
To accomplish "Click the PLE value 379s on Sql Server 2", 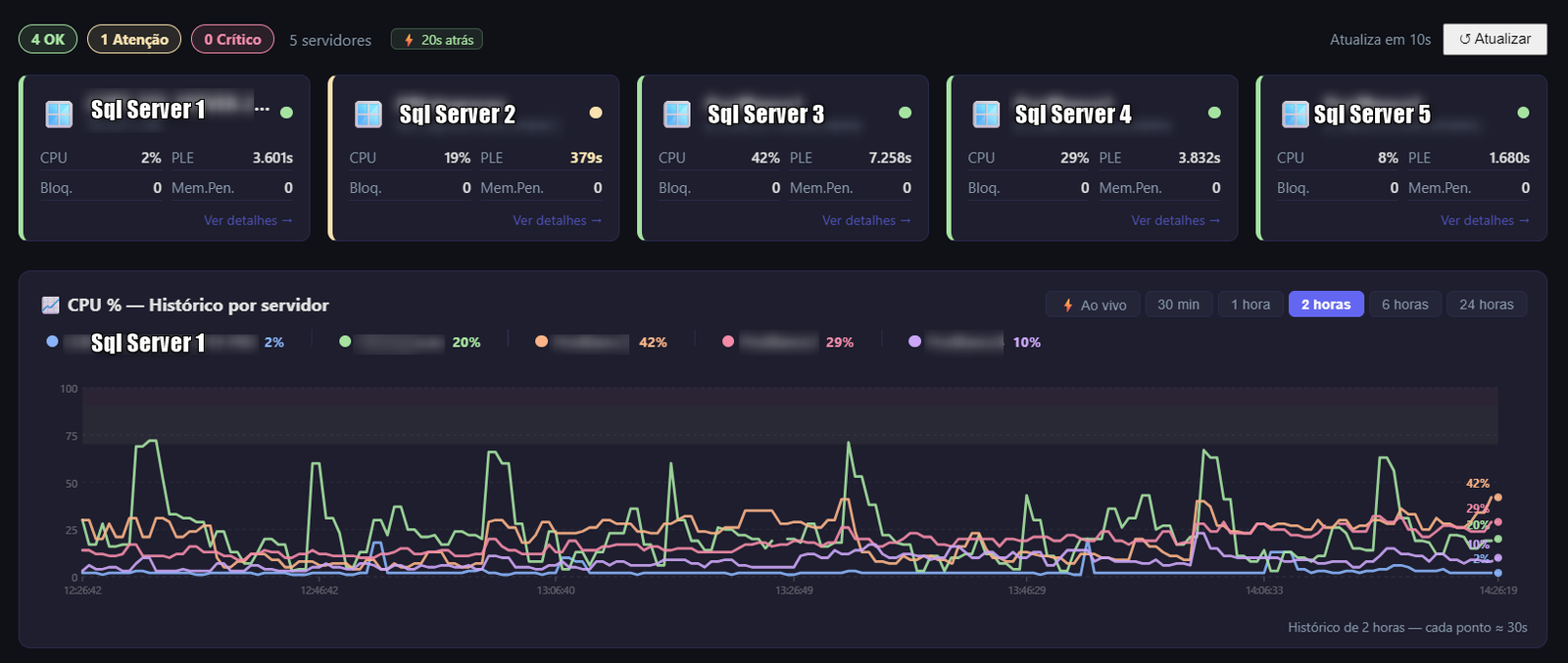I will pyautogui.click(x=586, y=158).
